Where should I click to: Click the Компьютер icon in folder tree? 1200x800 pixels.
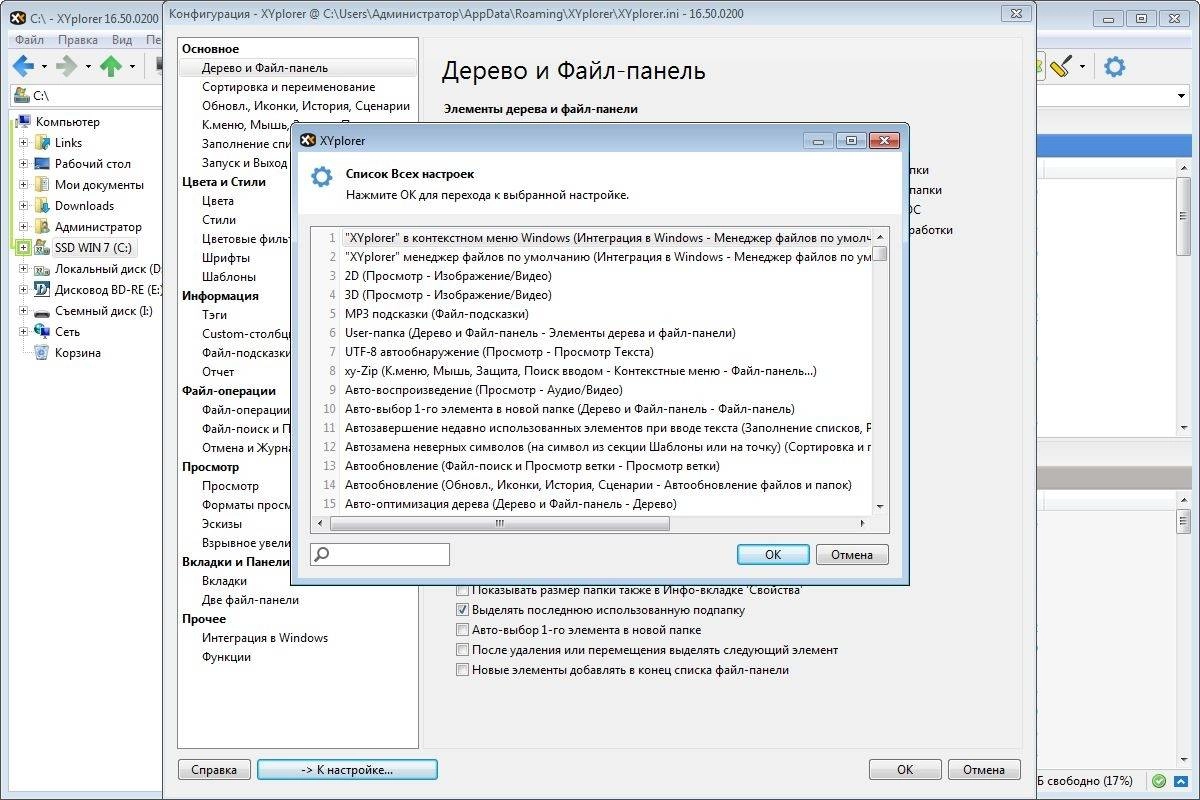(x=25, y=122)
